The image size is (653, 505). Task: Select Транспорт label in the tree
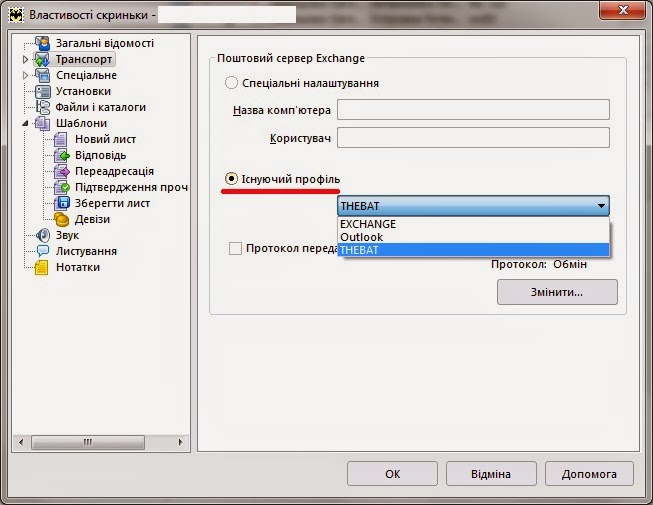(x=84, y=59)
